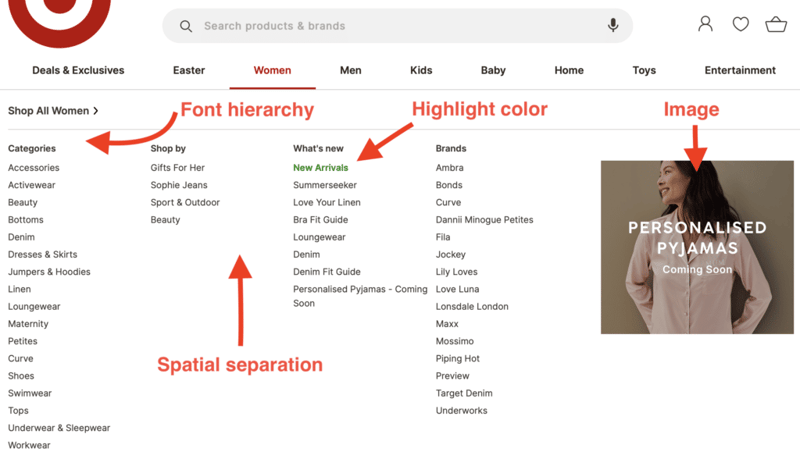Open the account profile icon
800x459 pixels.
pyautogui.click(x=706, y=23)
